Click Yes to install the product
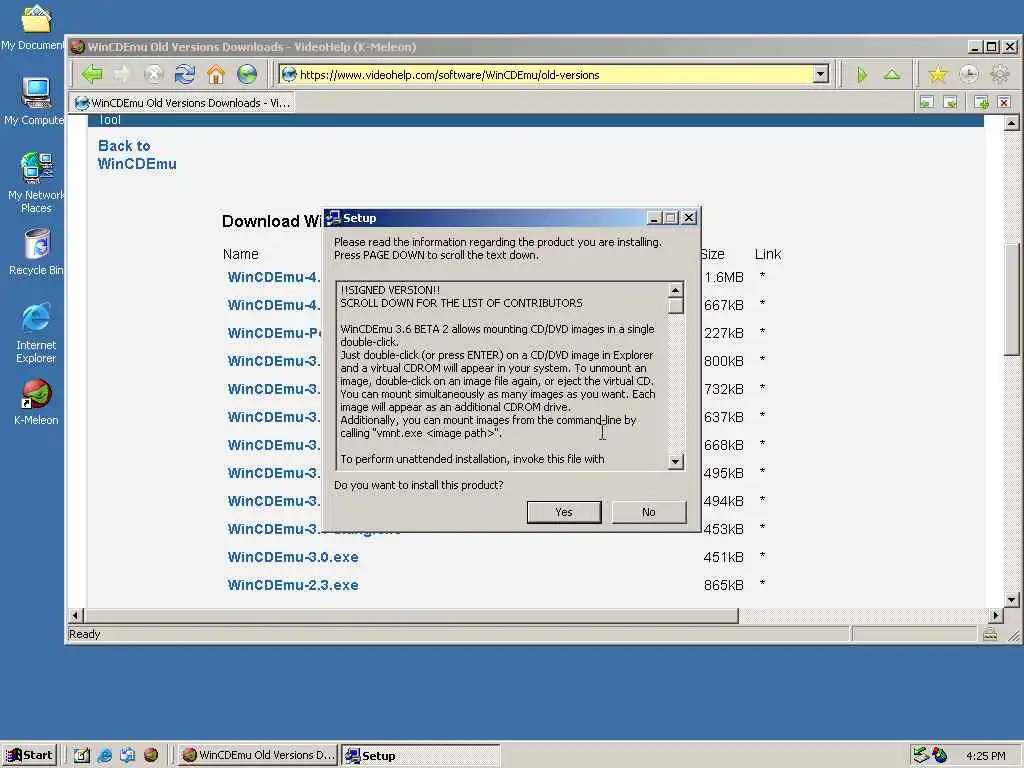Image resolution: width=1024 pixels, height=768 pixels. (564, 512)
